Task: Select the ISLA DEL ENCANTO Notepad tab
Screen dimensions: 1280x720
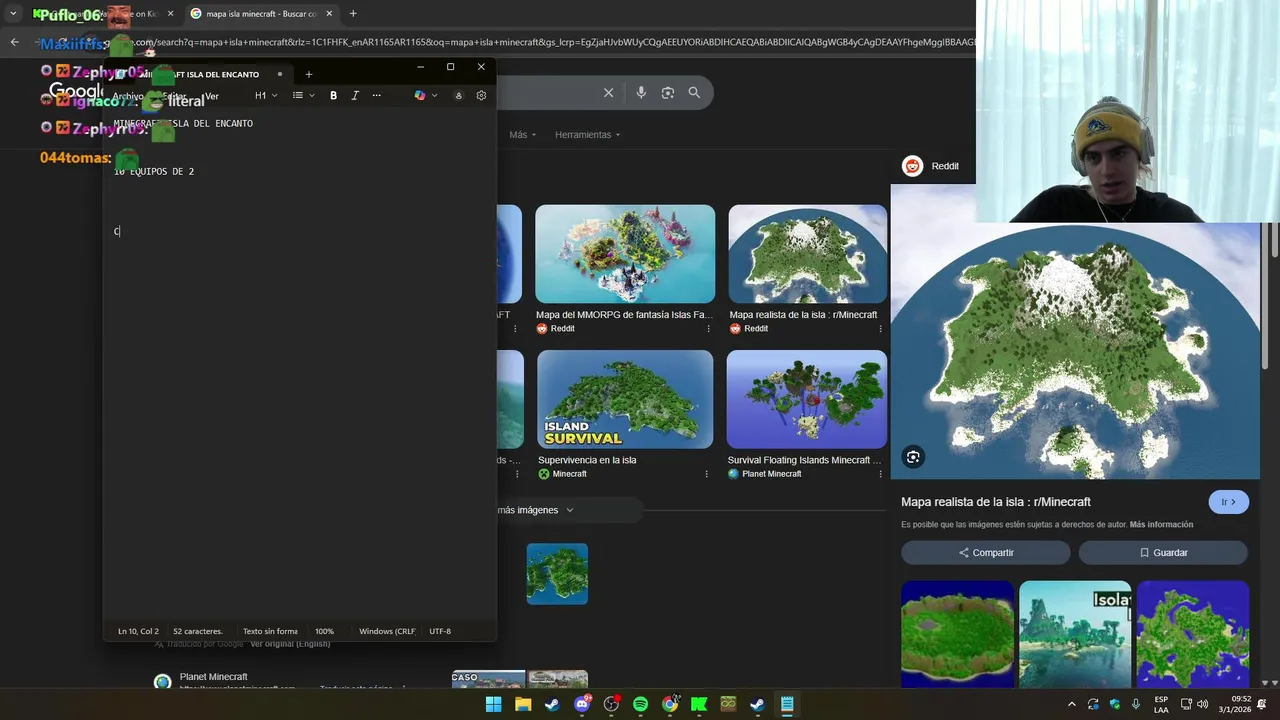Action: click(x=200, y=74)
